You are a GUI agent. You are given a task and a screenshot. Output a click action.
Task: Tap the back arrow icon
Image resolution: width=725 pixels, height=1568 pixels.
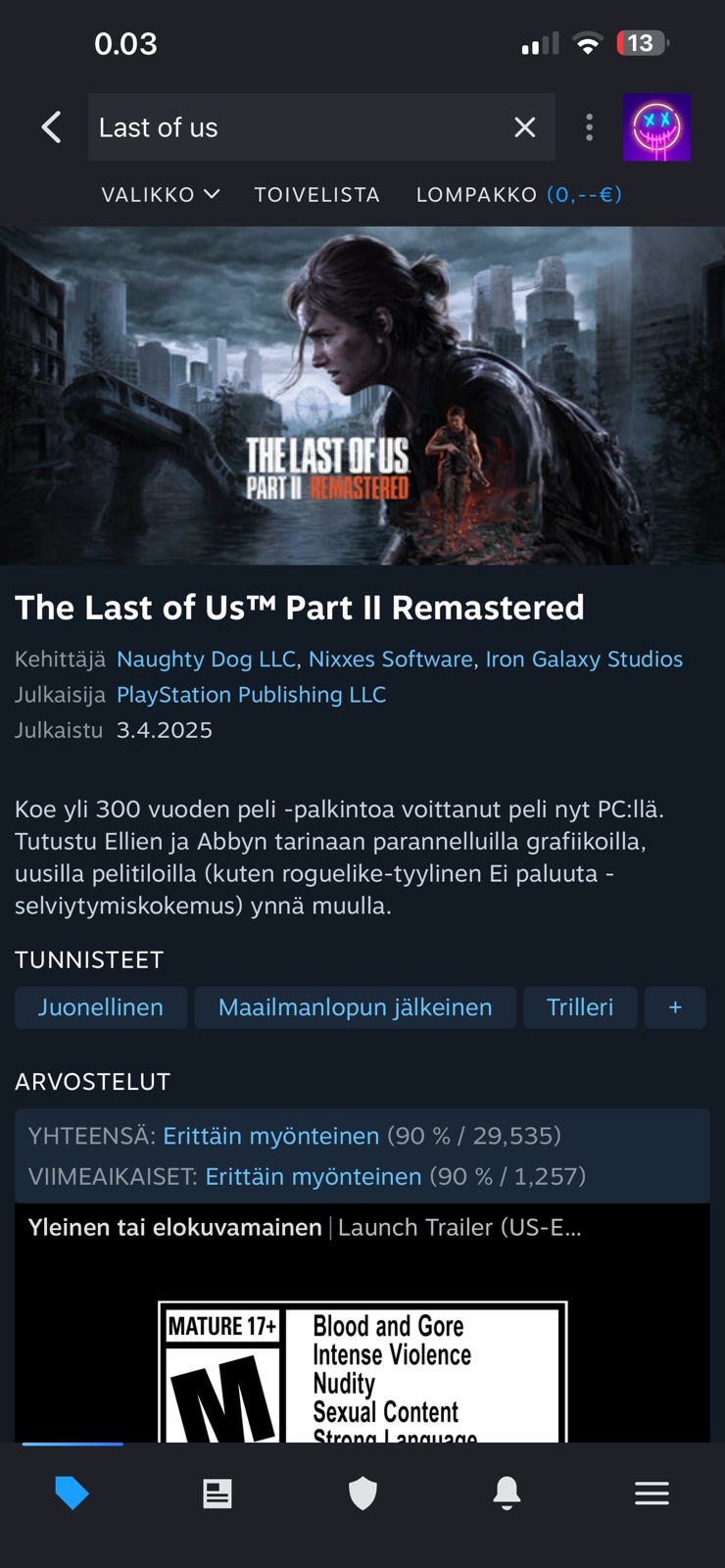[x=52, y=127]
